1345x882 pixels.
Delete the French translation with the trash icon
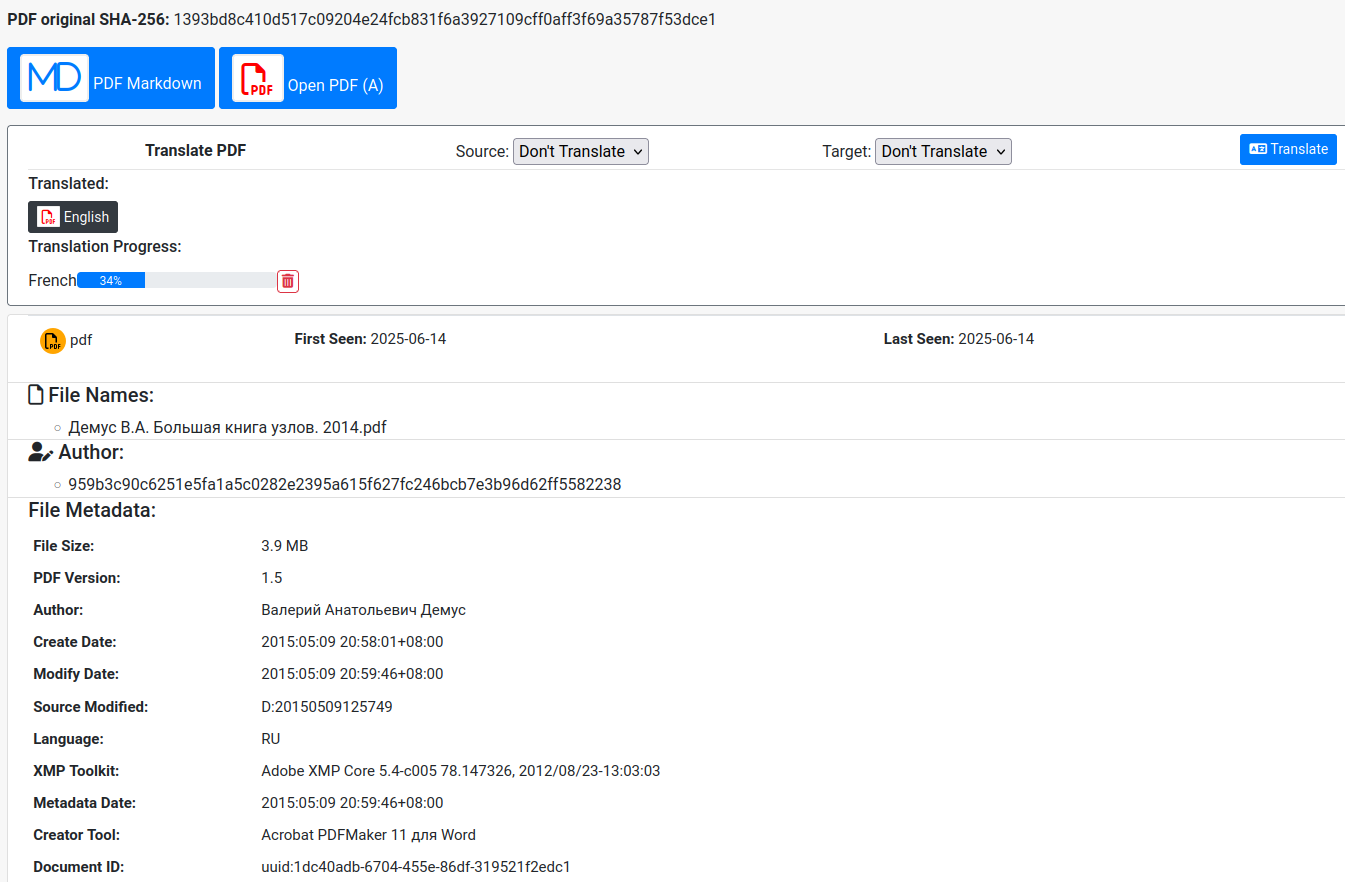[x=288, y=281]
